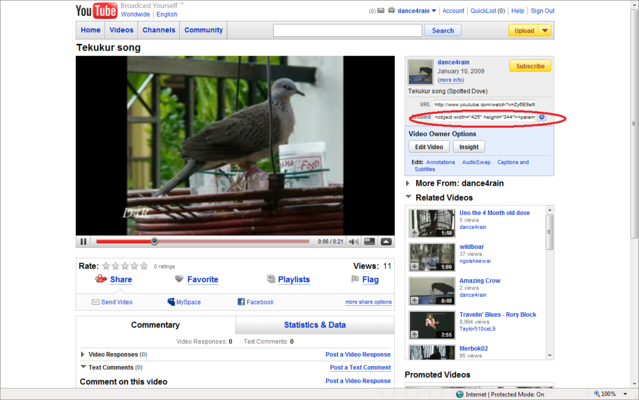
Task: Open dance4rain account dropdown in header
Action: tap(434, 11)
